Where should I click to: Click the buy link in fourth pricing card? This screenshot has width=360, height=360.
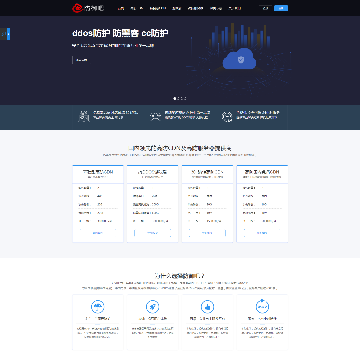pyautogui.click(x=262, y=233)
